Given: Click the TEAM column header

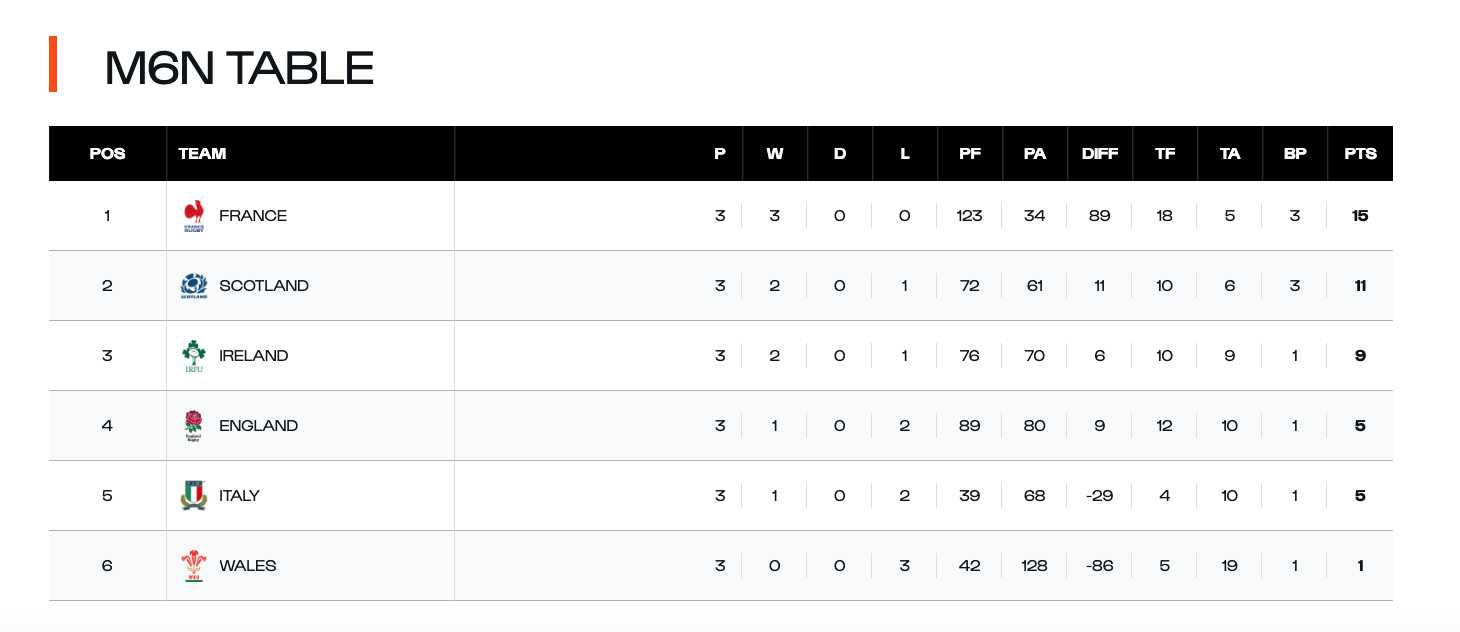Looking at the screenshot, I should (202, 154).
